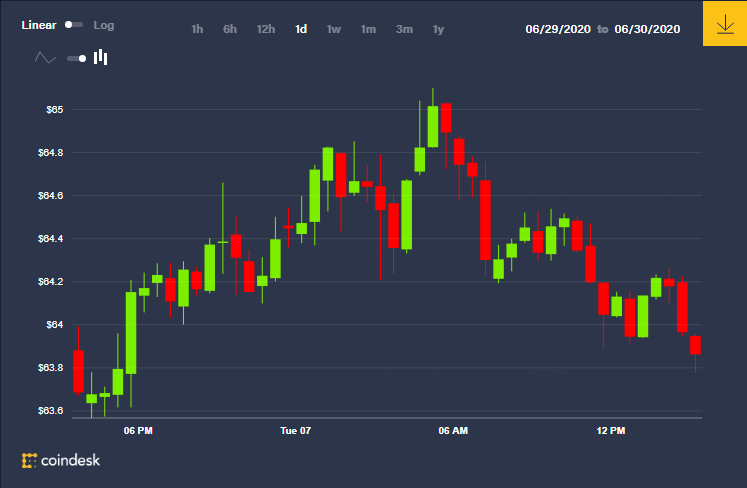Click the 12 PM time axis label
The height and width of the screenshot is (488, 747).
click(x=611, y=430)
